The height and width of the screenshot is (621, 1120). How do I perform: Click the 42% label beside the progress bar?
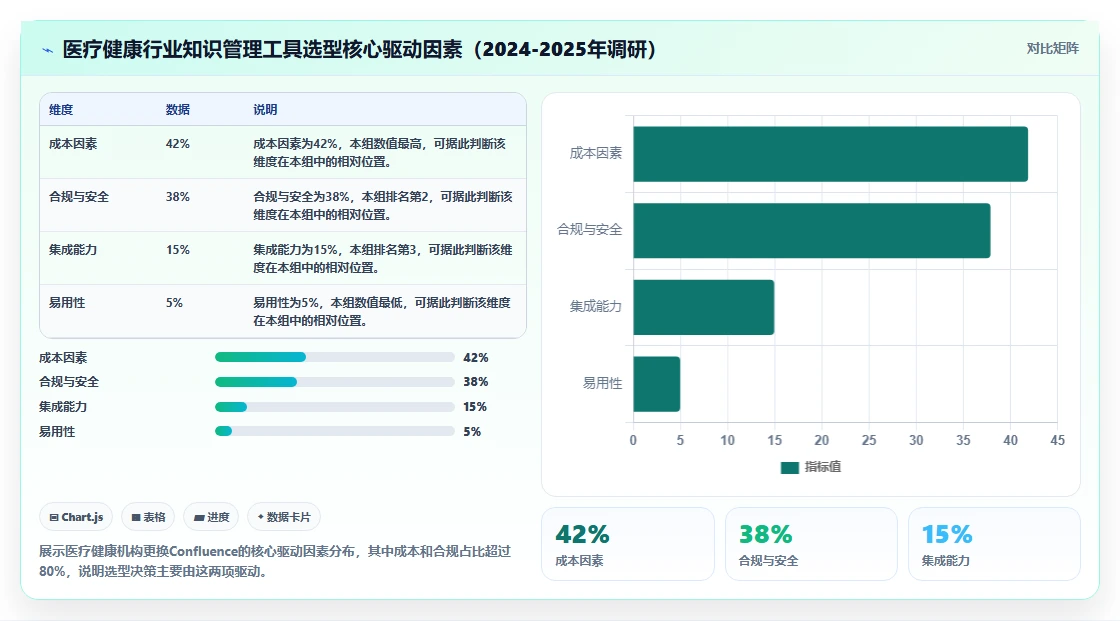click(476, 357)
